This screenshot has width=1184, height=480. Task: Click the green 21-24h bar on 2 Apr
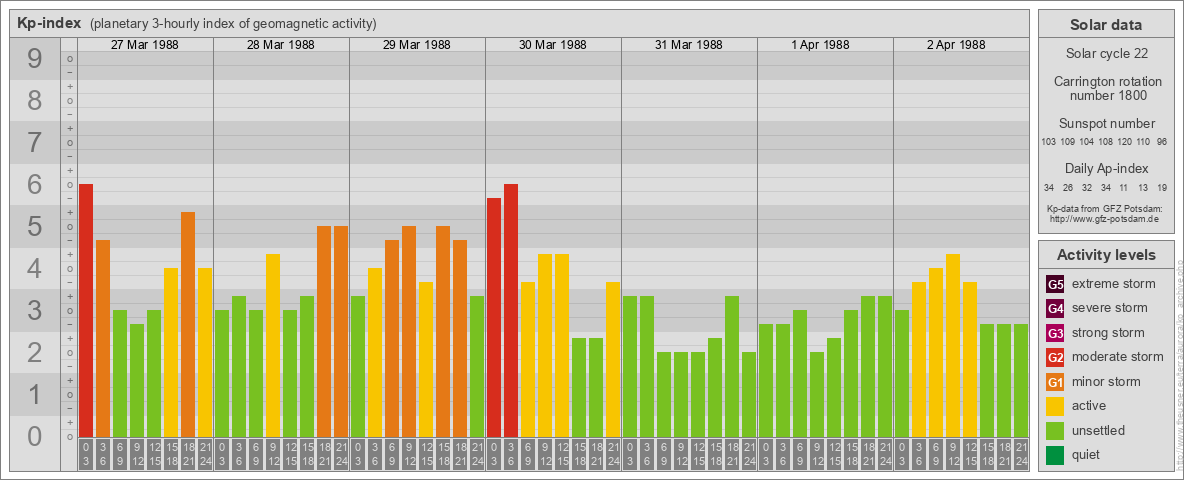[x=1020, y=380]
